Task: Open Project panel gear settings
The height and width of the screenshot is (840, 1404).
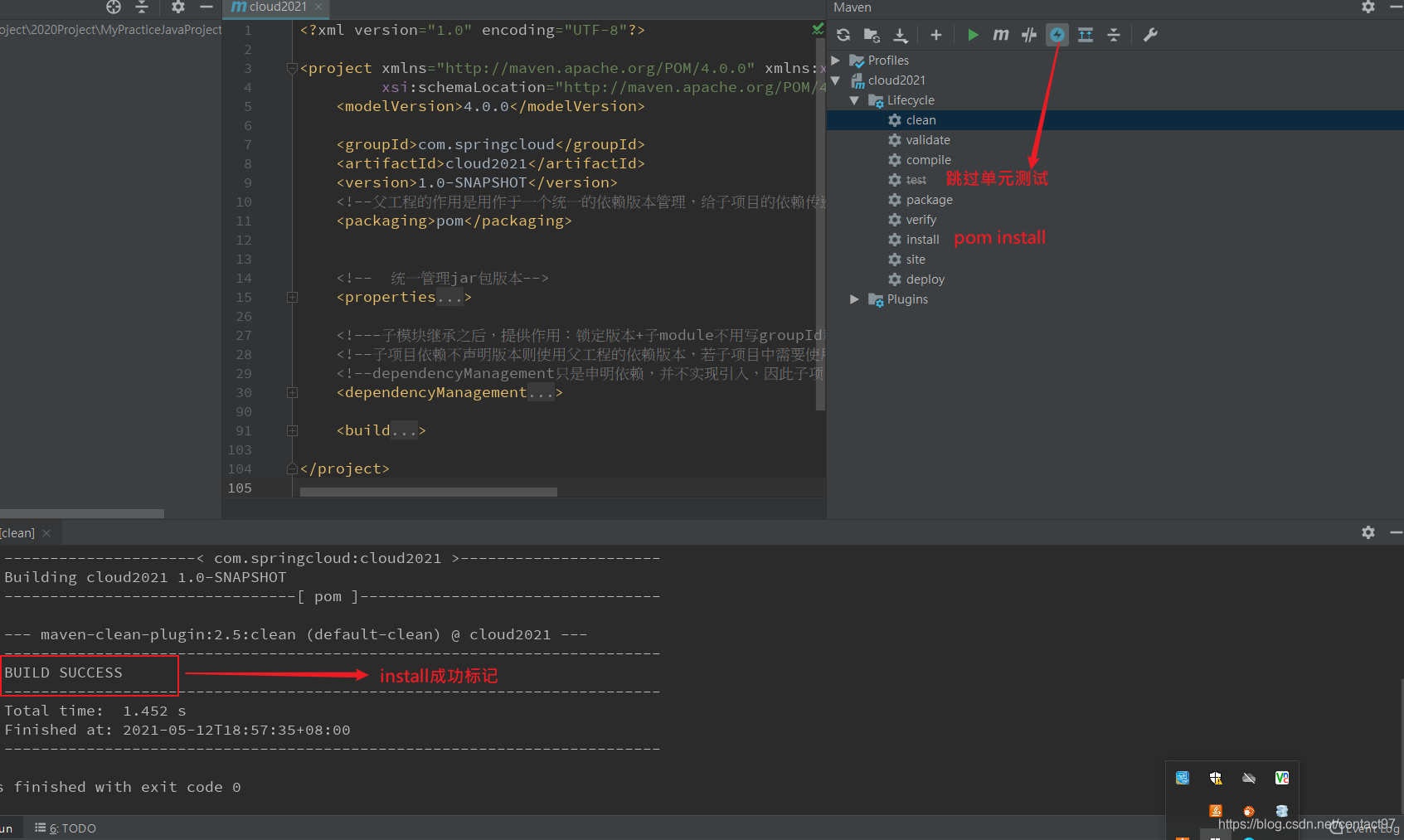Action: tap(177, 7)
